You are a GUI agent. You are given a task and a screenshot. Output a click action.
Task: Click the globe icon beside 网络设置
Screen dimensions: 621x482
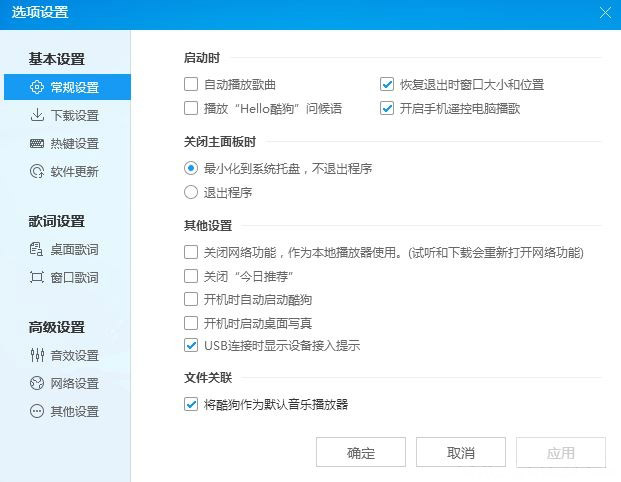pyautogui.click(x=37, y=383)
